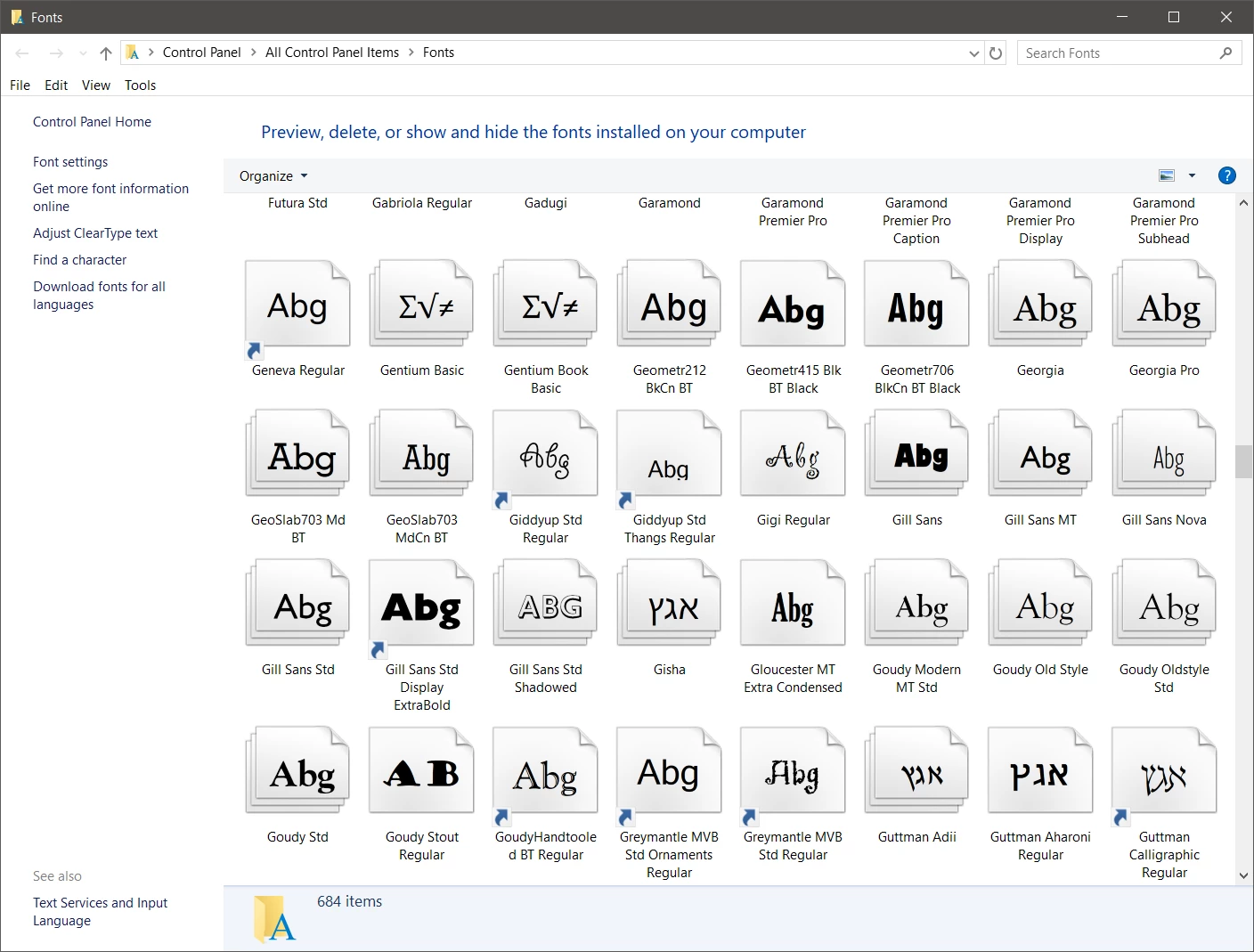
Task: Open the Organize dropdown menu
Action: (273, 176)
